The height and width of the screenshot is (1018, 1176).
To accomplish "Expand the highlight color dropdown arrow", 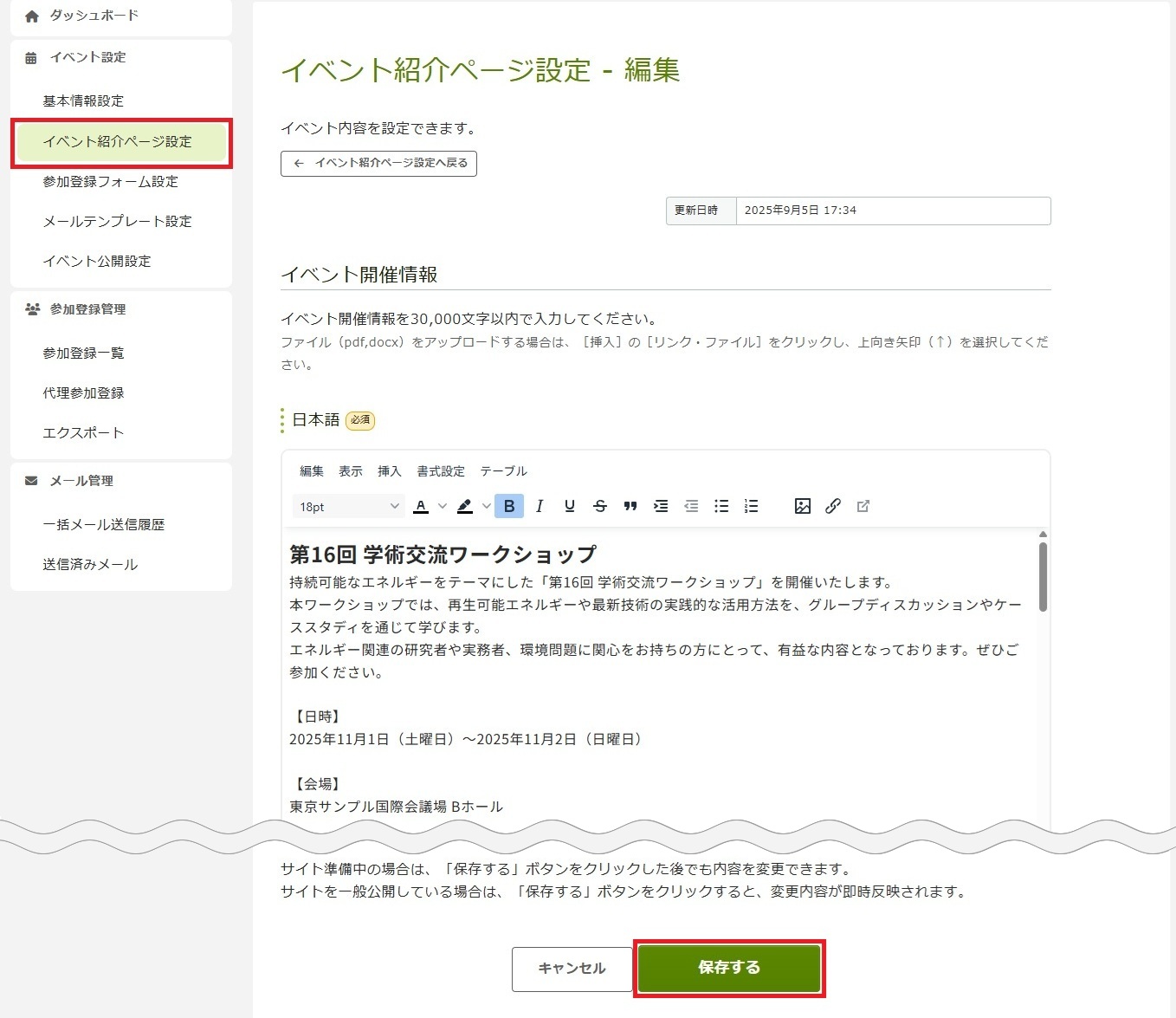I will pyautogui.click(x=486, y=507).
